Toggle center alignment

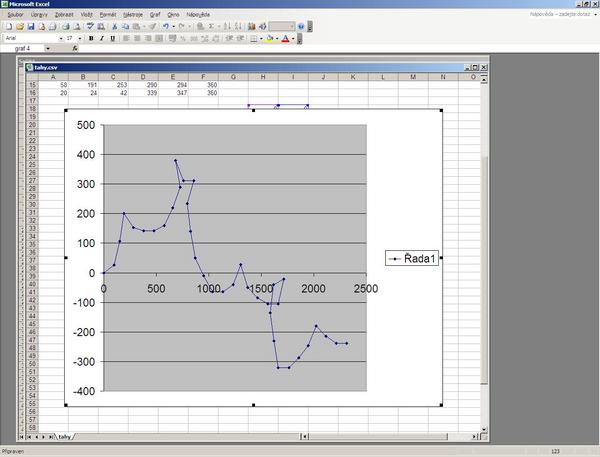137,38
